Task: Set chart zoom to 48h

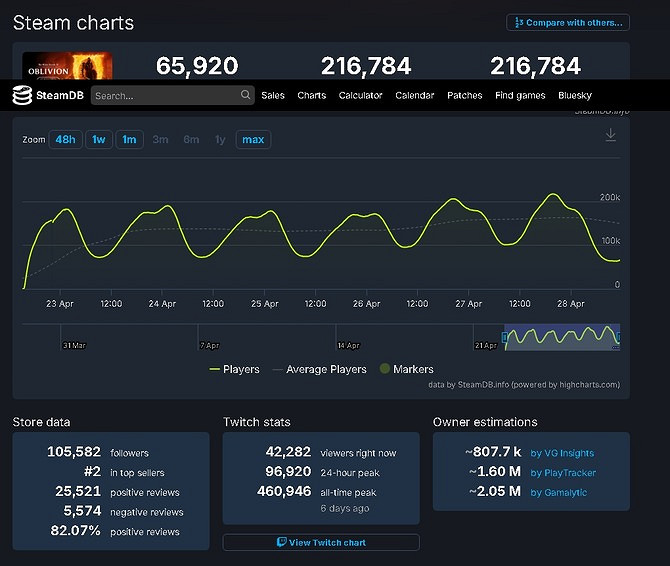Action: click(x=65, y=140)
